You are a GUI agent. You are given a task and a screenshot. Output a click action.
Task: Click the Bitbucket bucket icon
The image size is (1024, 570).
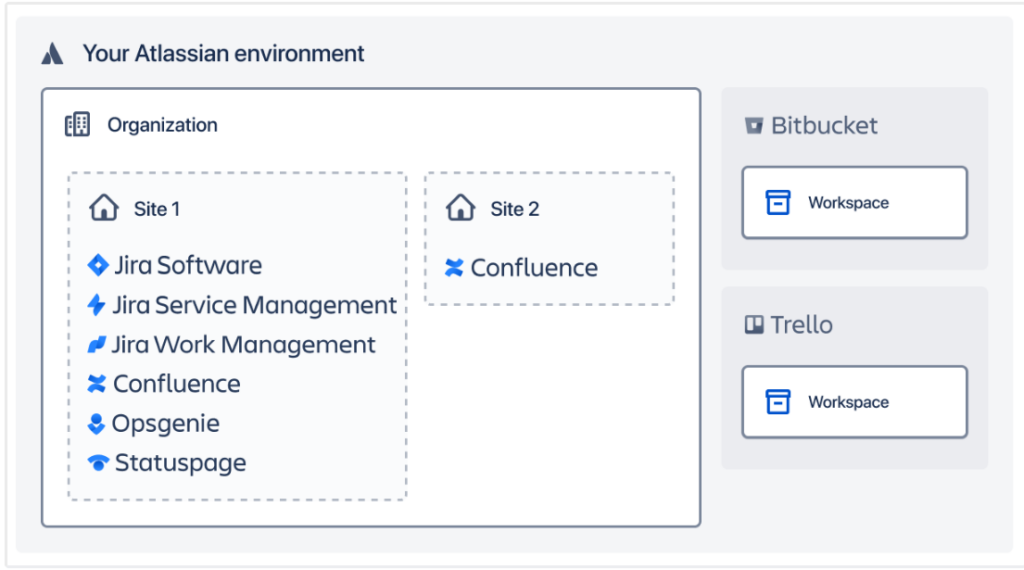click(754, 126)
